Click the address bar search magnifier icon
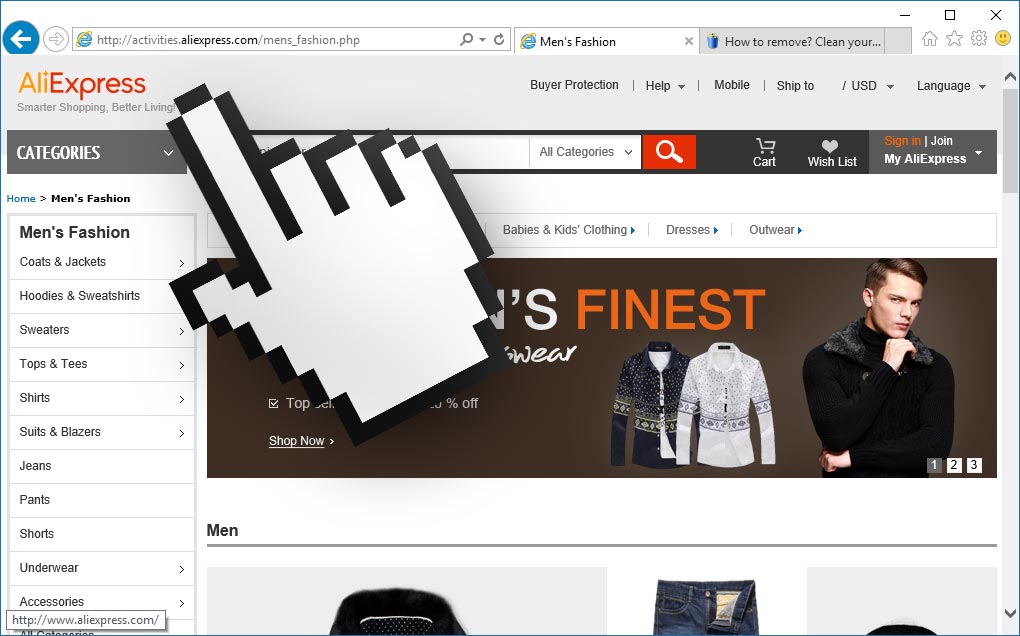Viewport: 1020px width, 636px height. coord(466,40)
